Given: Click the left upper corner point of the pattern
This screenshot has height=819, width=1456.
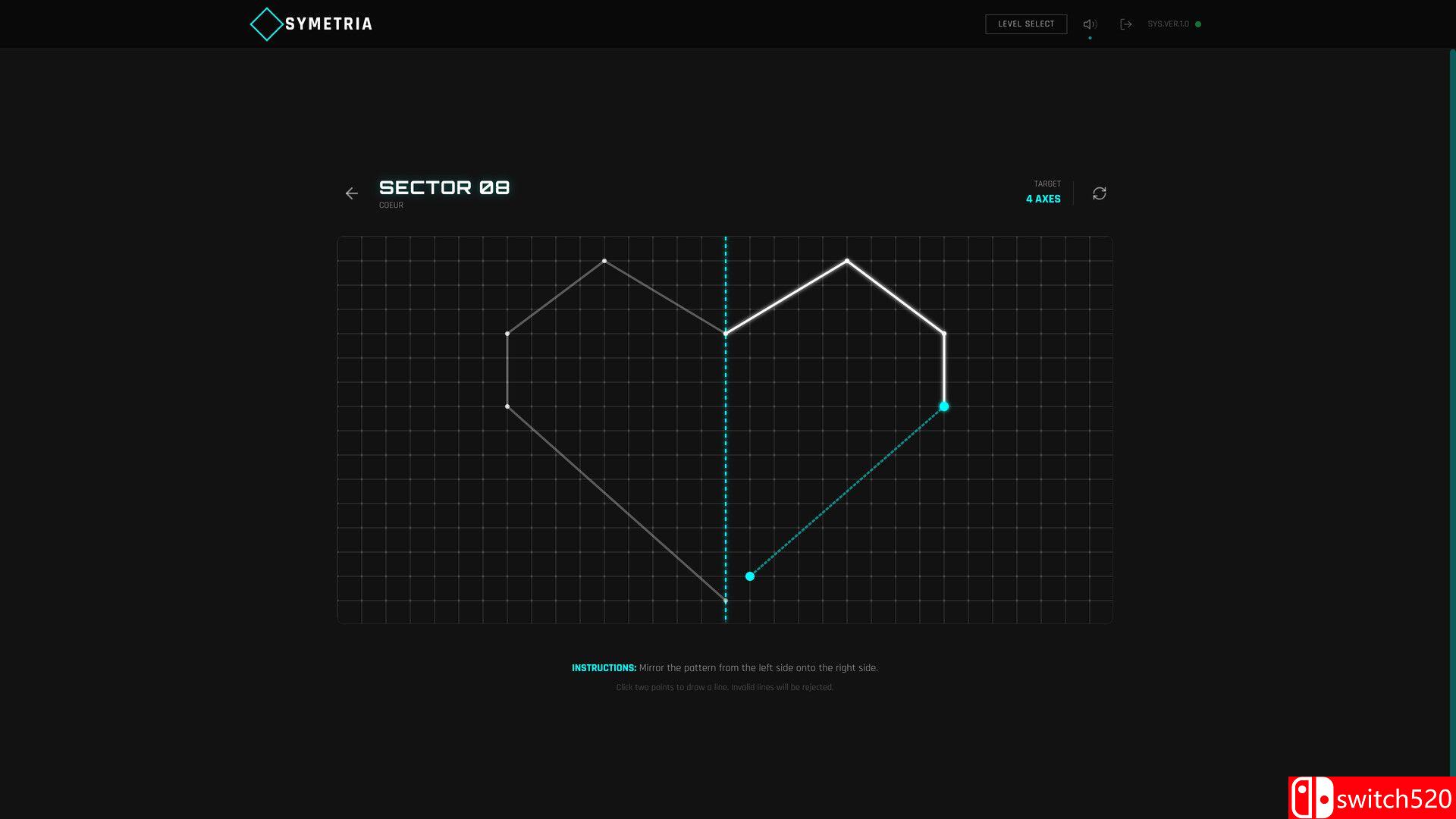Looking at the screenshot, I should [x=507, y=334].
